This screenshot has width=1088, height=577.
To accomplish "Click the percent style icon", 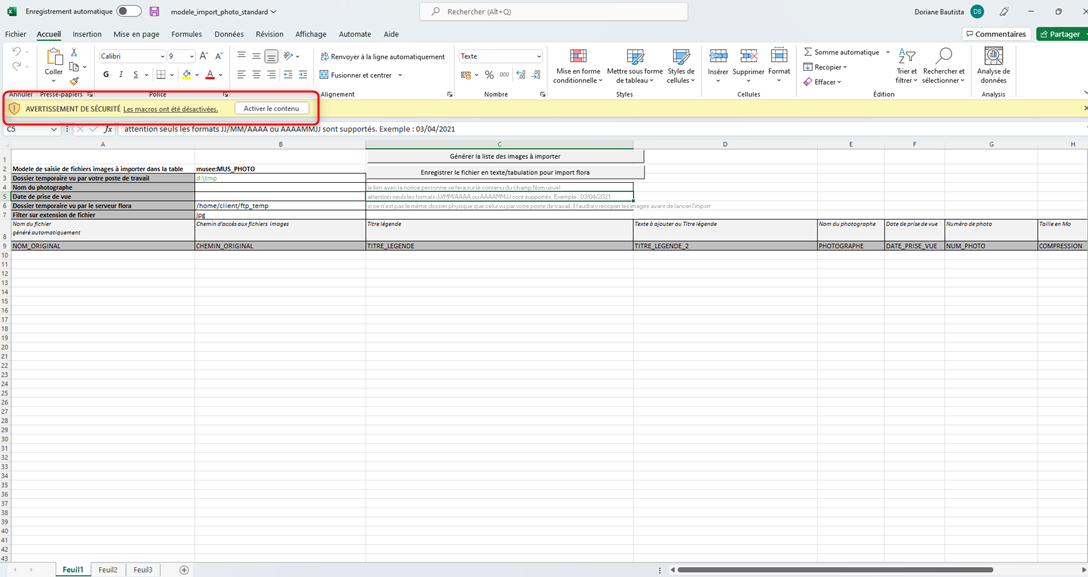I will pyautogui.click(x=489, y=75).
